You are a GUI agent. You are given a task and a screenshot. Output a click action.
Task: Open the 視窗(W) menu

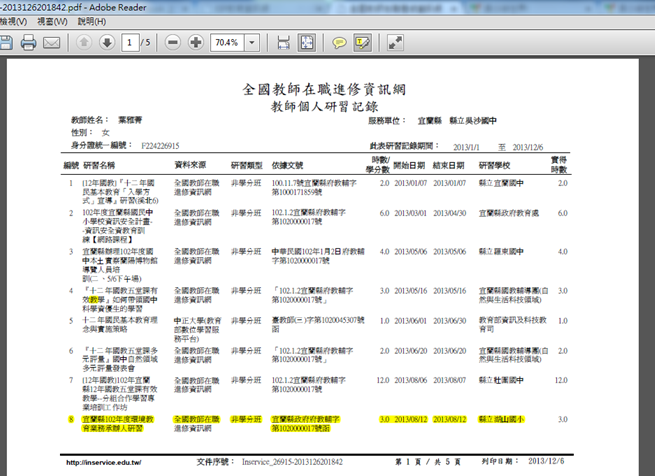pos(53,20)
